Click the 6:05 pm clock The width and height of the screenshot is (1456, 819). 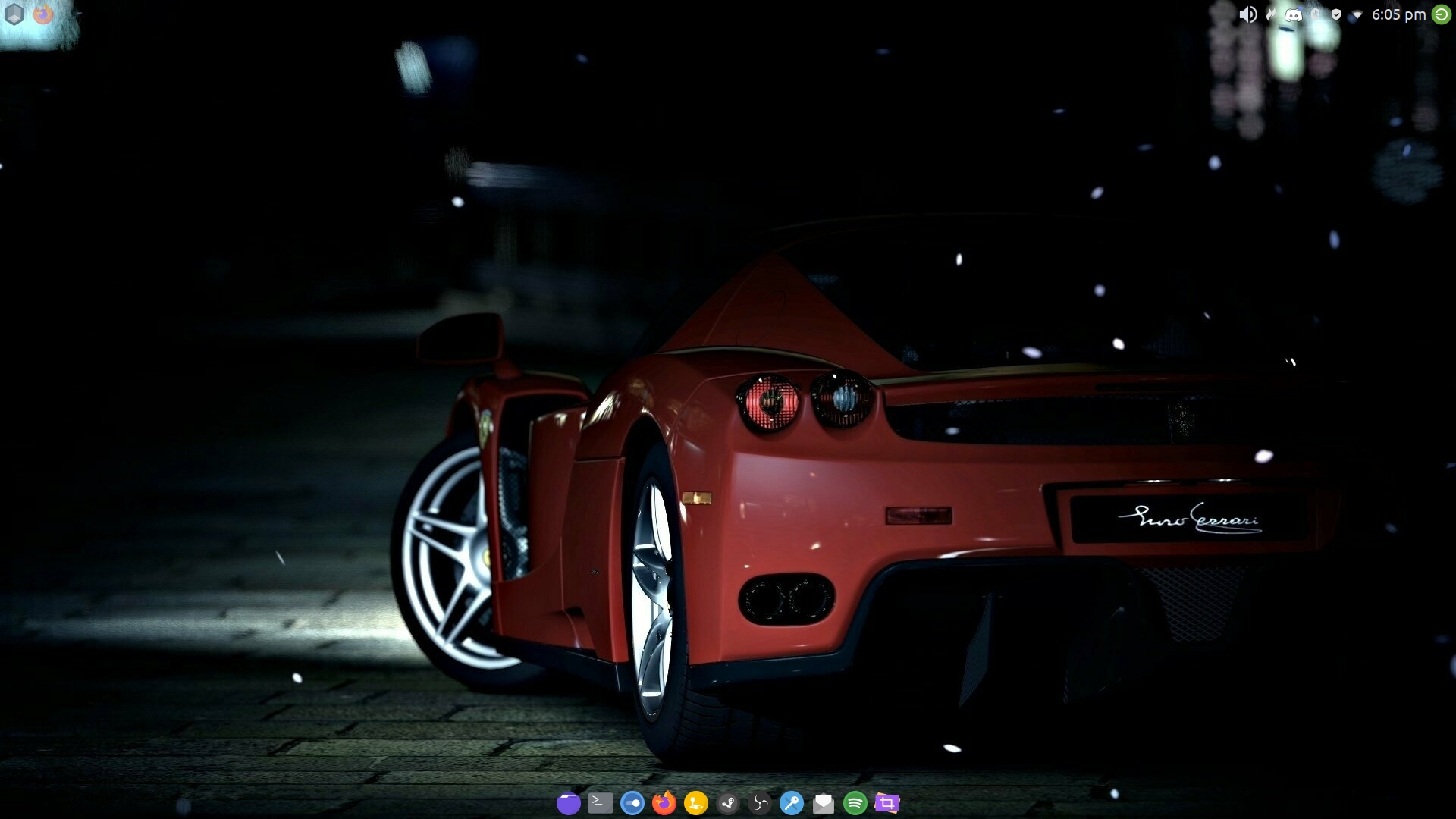tap(1398, 14)
